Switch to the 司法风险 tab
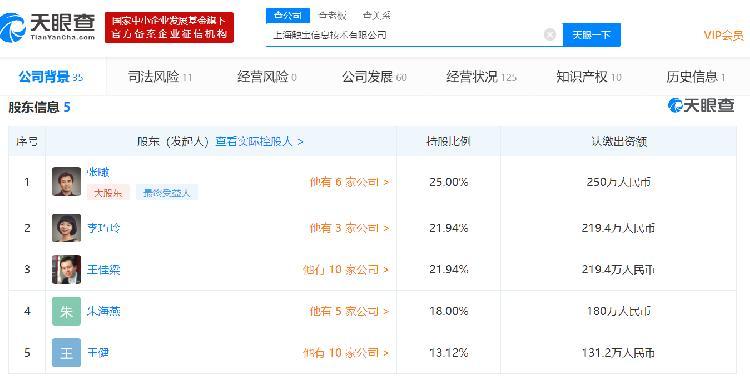The height and width of the screenshot is (376, 750). 160,77
